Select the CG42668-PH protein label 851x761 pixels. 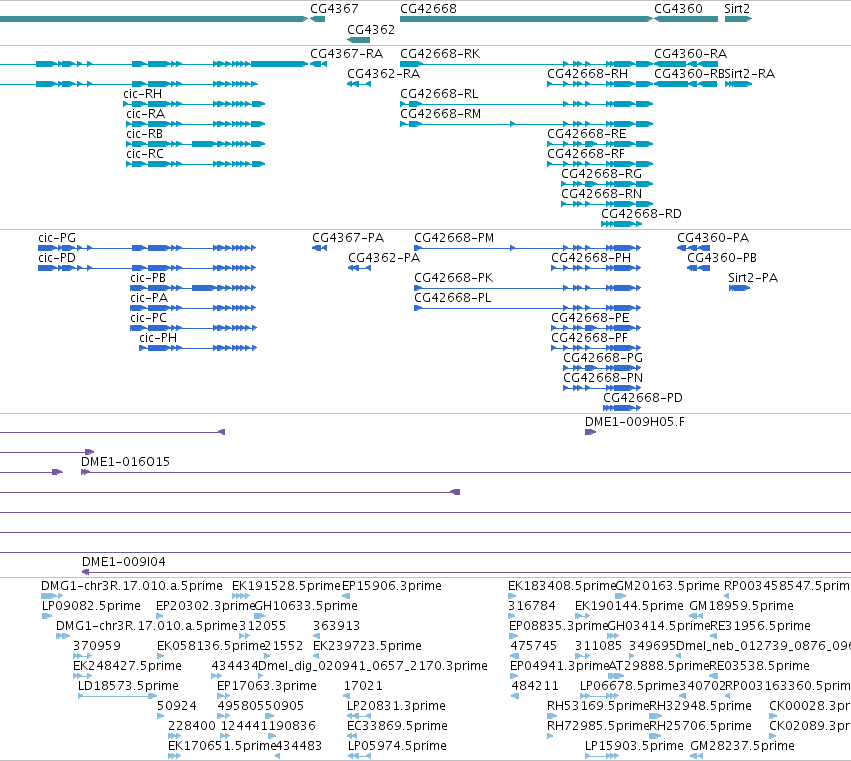coord(591,258)
